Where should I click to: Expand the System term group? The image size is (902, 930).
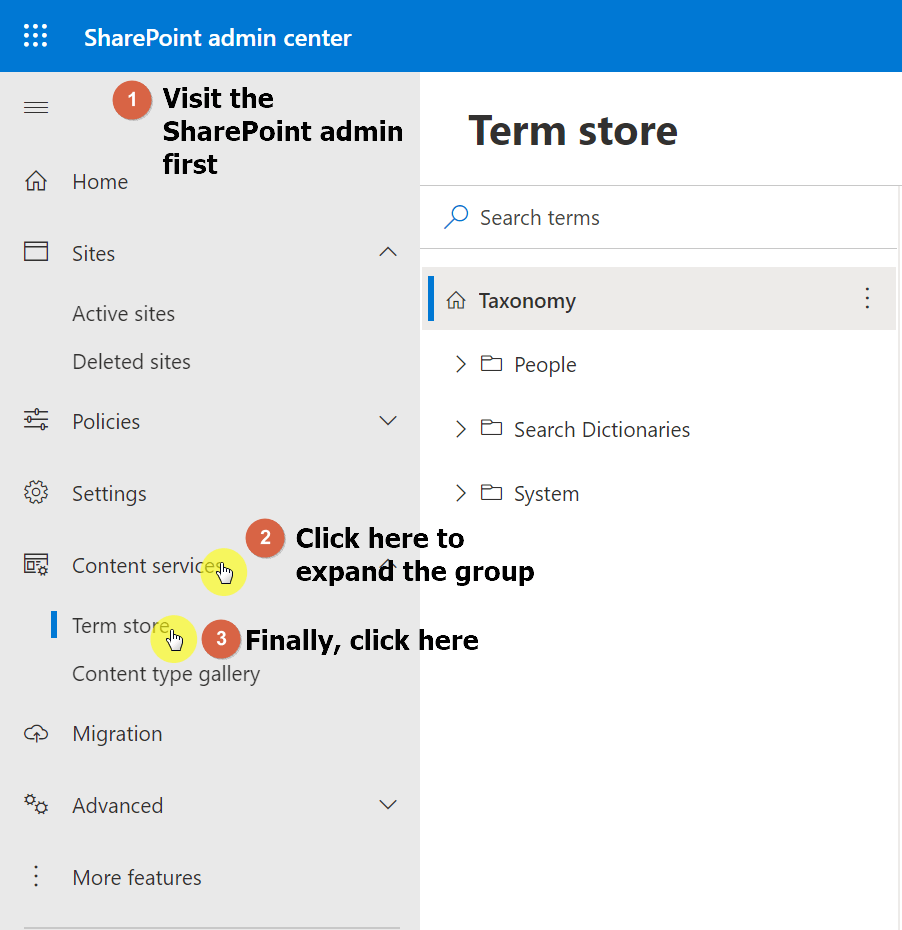point(460,493)
